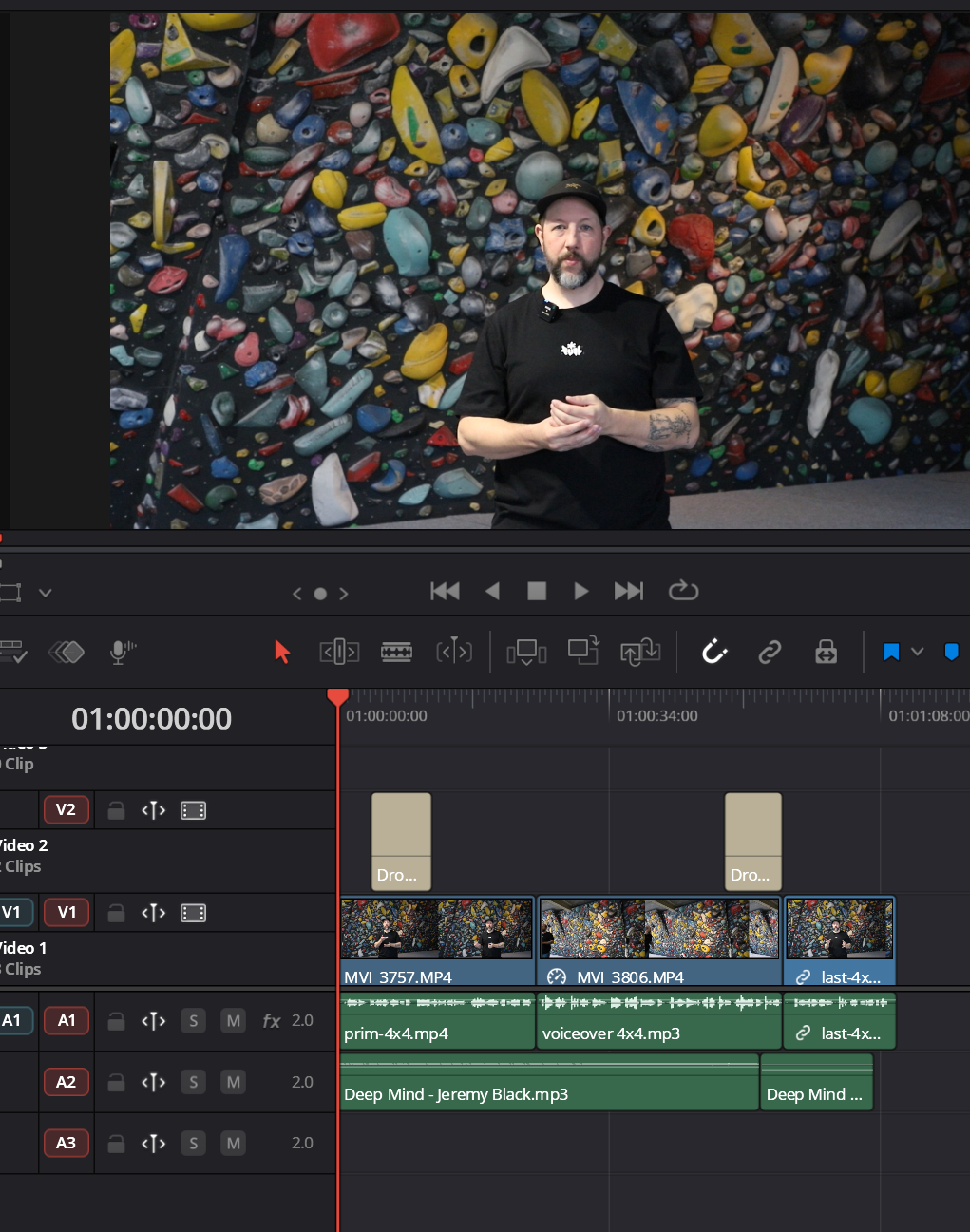Screen dimensions: 970x1232
Task: Select the Trim Edit mode
Action: click(x=339, y=652)
